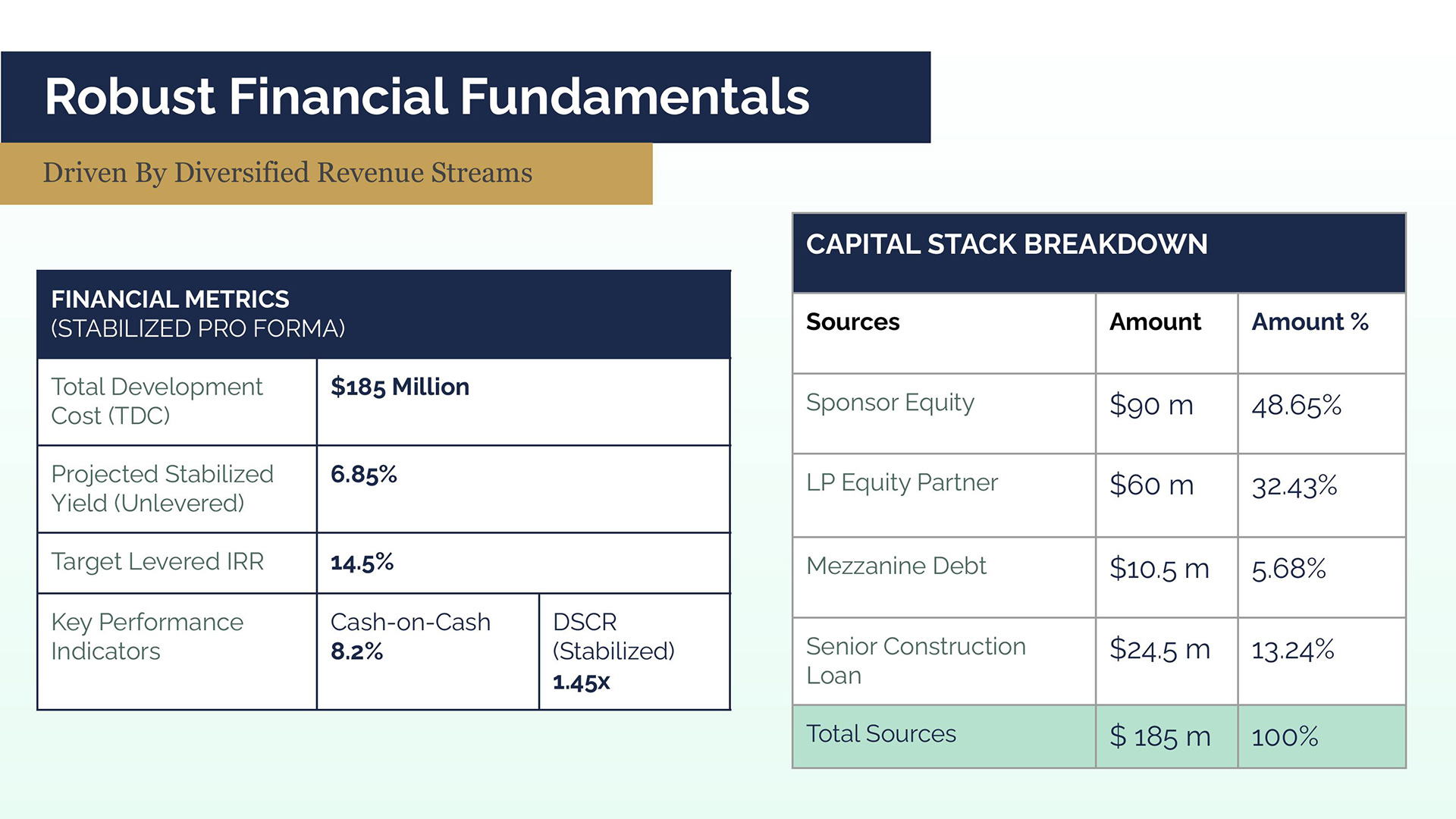The height and width of the screenshot is (819, 1456).
Task: Select the $24.5 m amount cell
Action: [x=1167, y=661]
